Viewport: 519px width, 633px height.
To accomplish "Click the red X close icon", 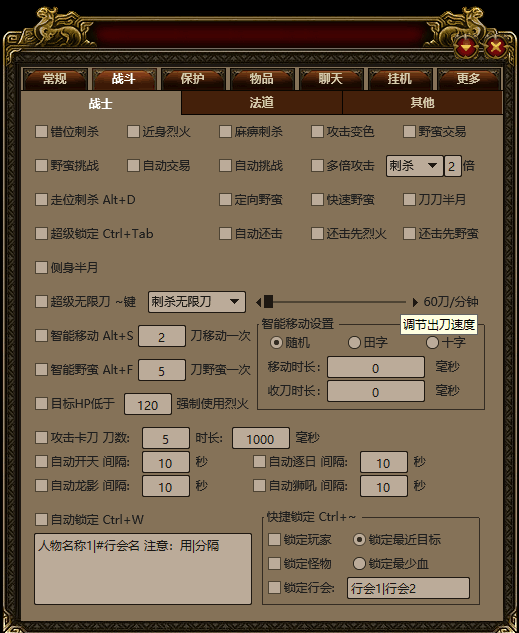I will [x=496, y=48].
